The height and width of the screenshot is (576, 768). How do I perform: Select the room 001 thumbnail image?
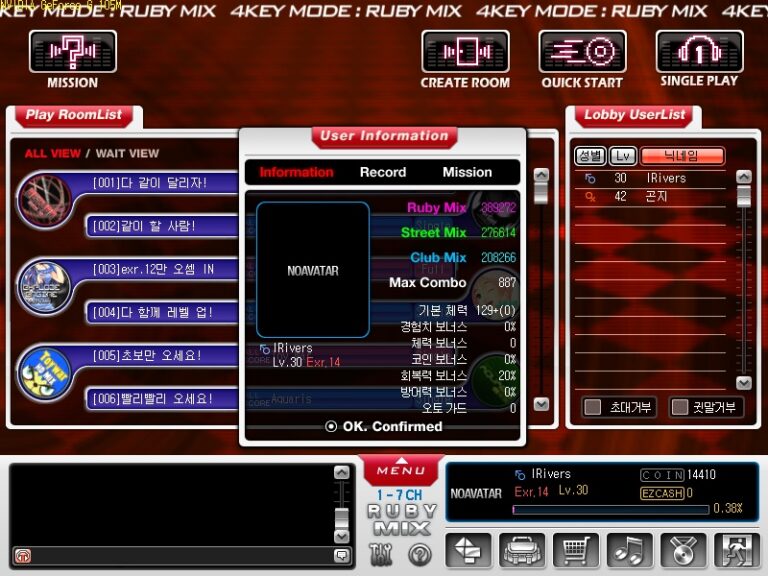coord(44,201)
